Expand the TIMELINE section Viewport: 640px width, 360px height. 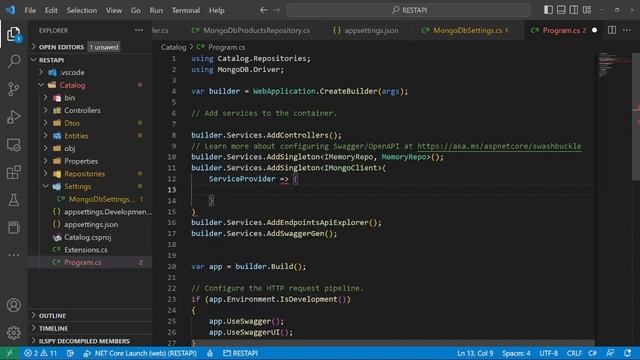90,328
